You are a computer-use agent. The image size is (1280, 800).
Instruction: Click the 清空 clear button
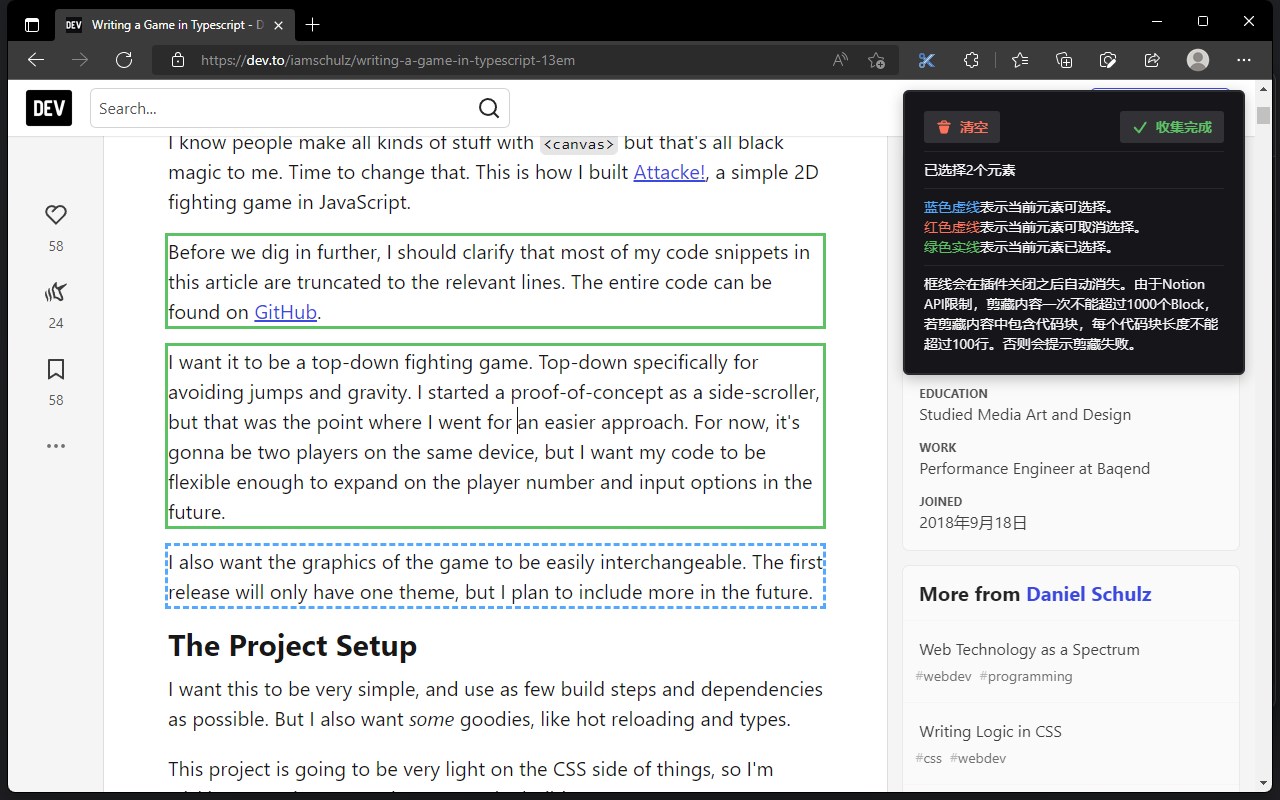tap(962, 127)
